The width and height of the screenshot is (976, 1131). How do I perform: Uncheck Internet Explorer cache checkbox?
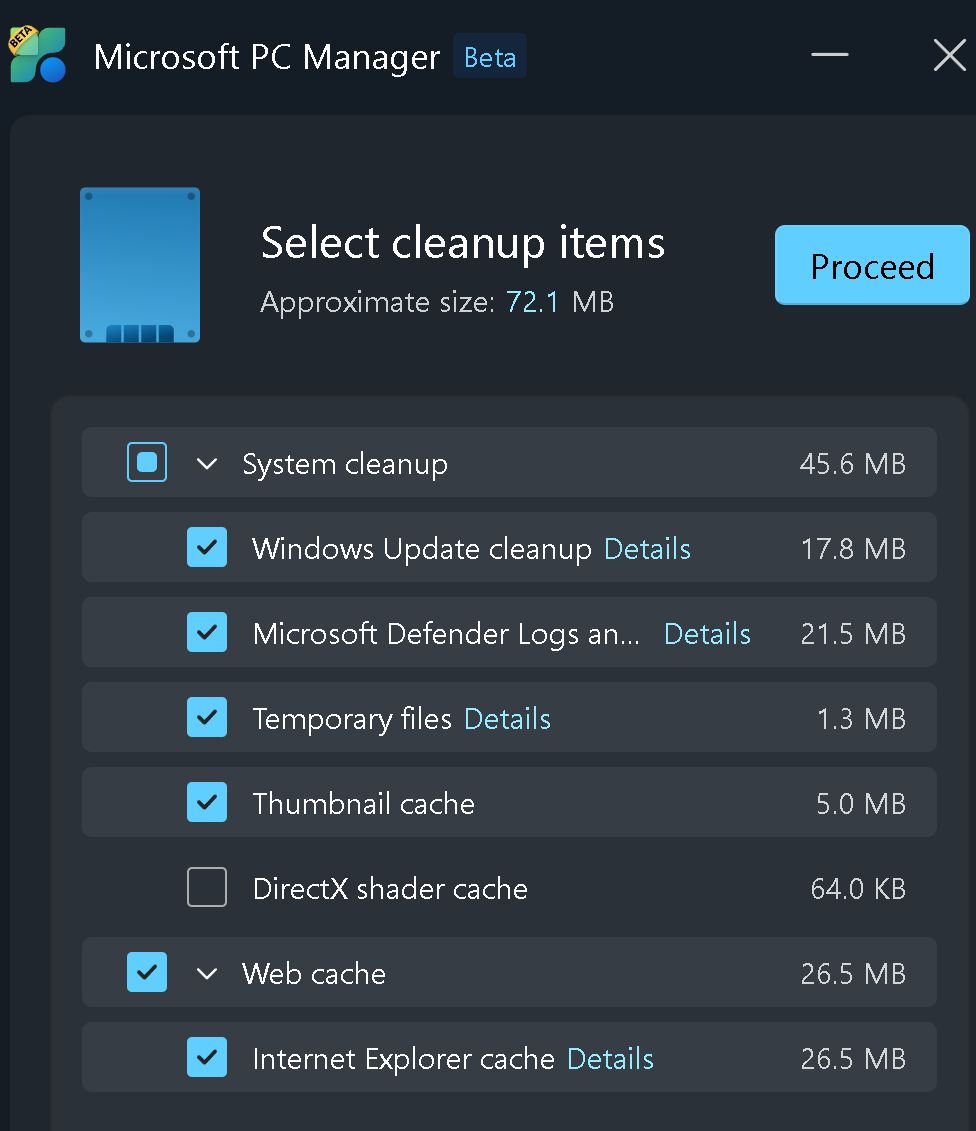point(207,1057)
